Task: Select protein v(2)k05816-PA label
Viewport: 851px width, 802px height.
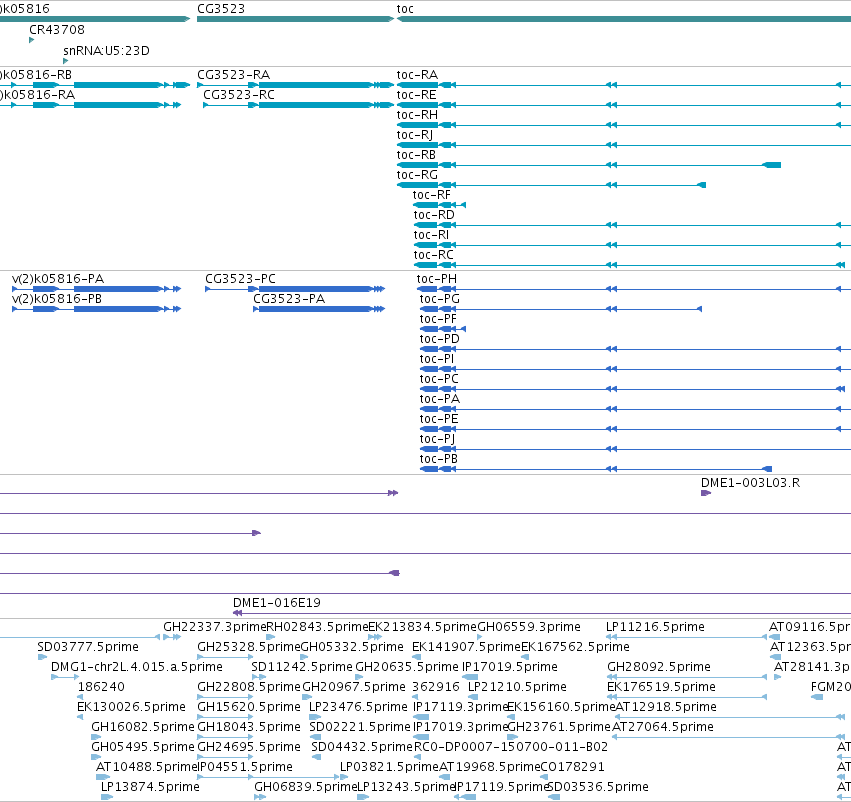Action: pyautogui.click(x=58, y=279)
